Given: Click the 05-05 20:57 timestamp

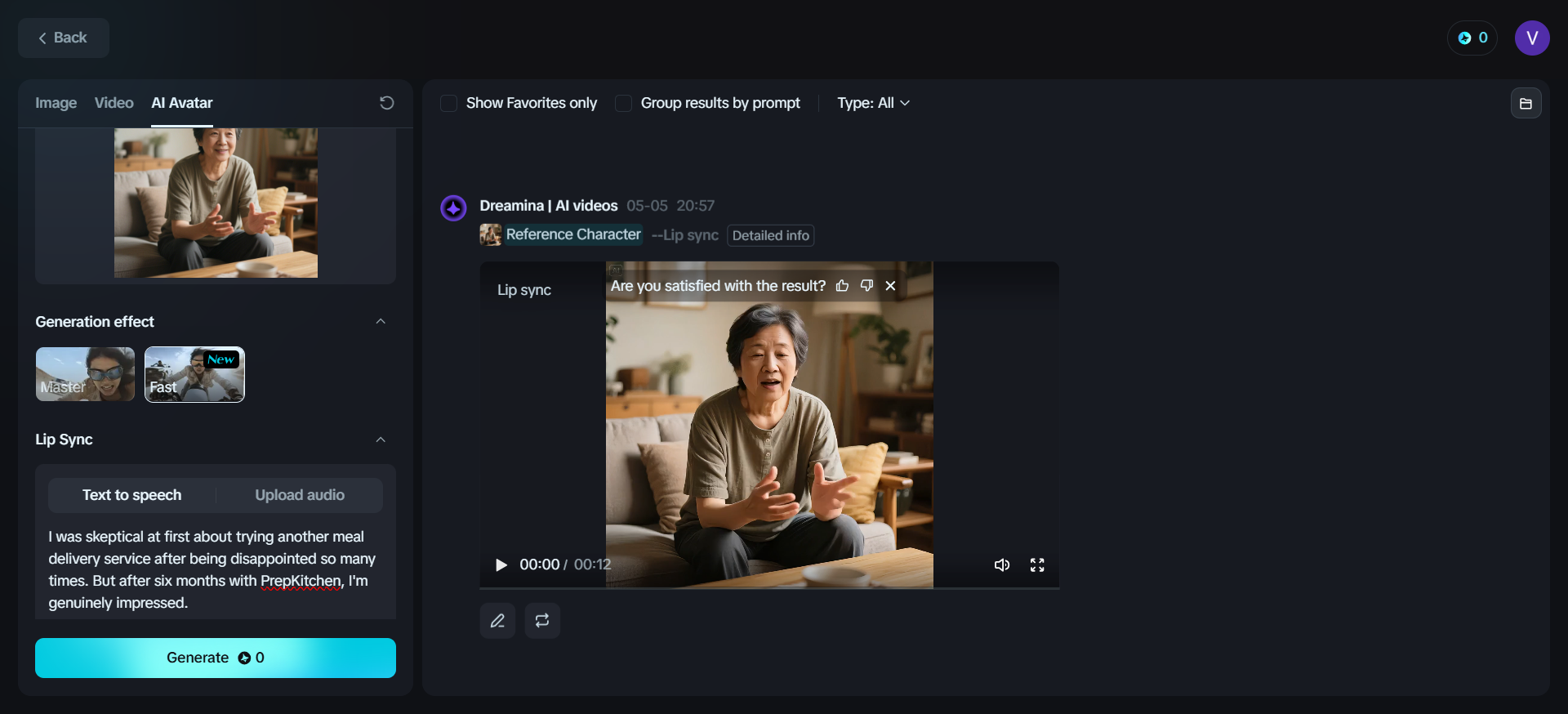Looking at the screenshot, I should pyautogui.click(x=670, y=206).
